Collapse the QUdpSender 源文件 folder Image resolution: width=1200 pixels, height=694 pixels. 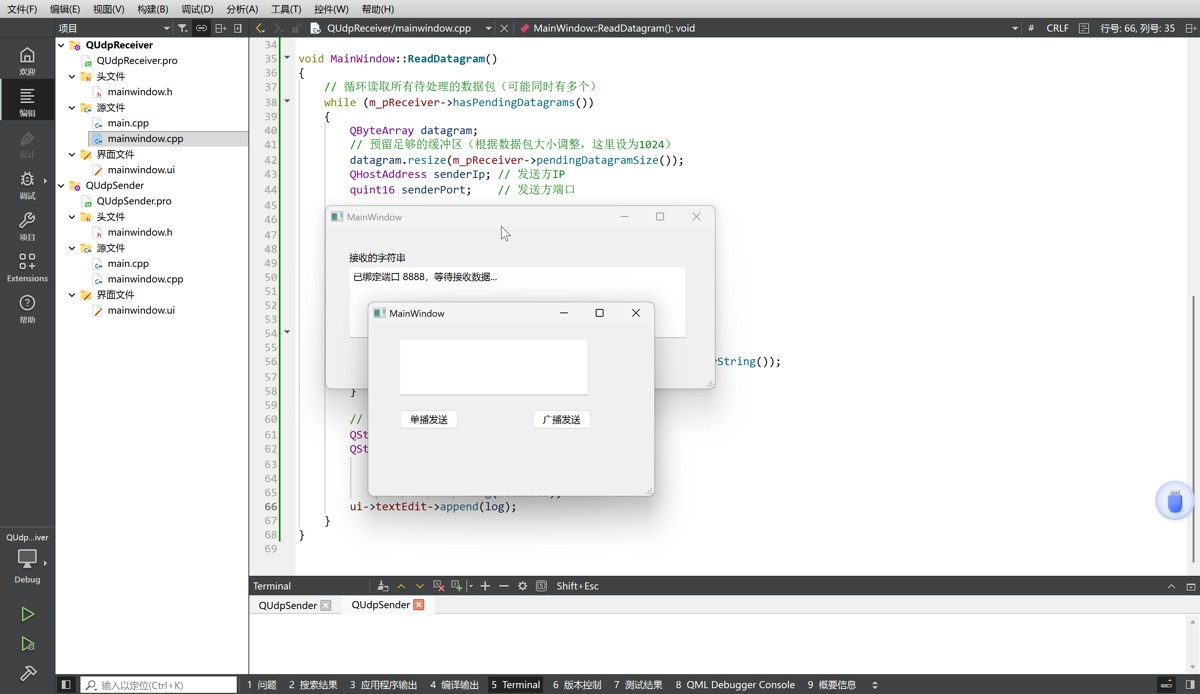click(x=72, y=248)
